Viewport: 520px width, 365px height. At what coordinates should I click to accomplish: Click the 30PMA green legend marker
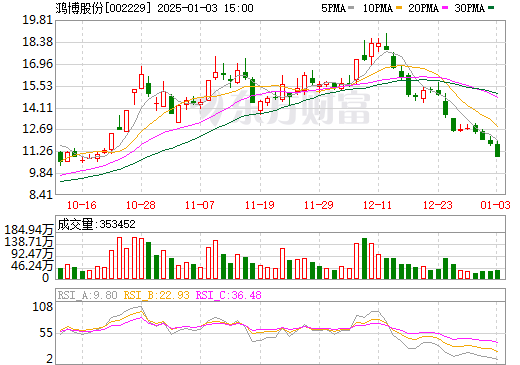tap(491, 8)
